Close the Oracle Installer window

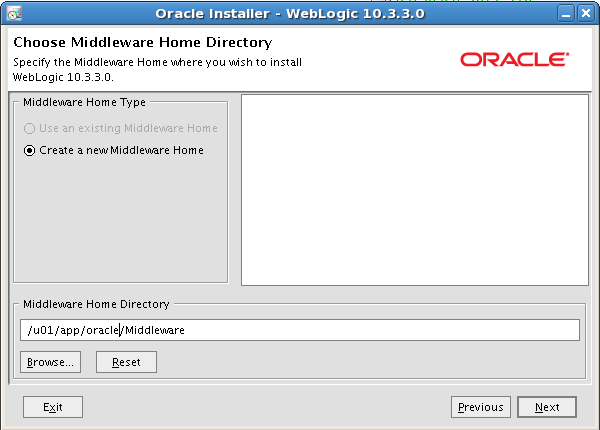click(586, 14)
